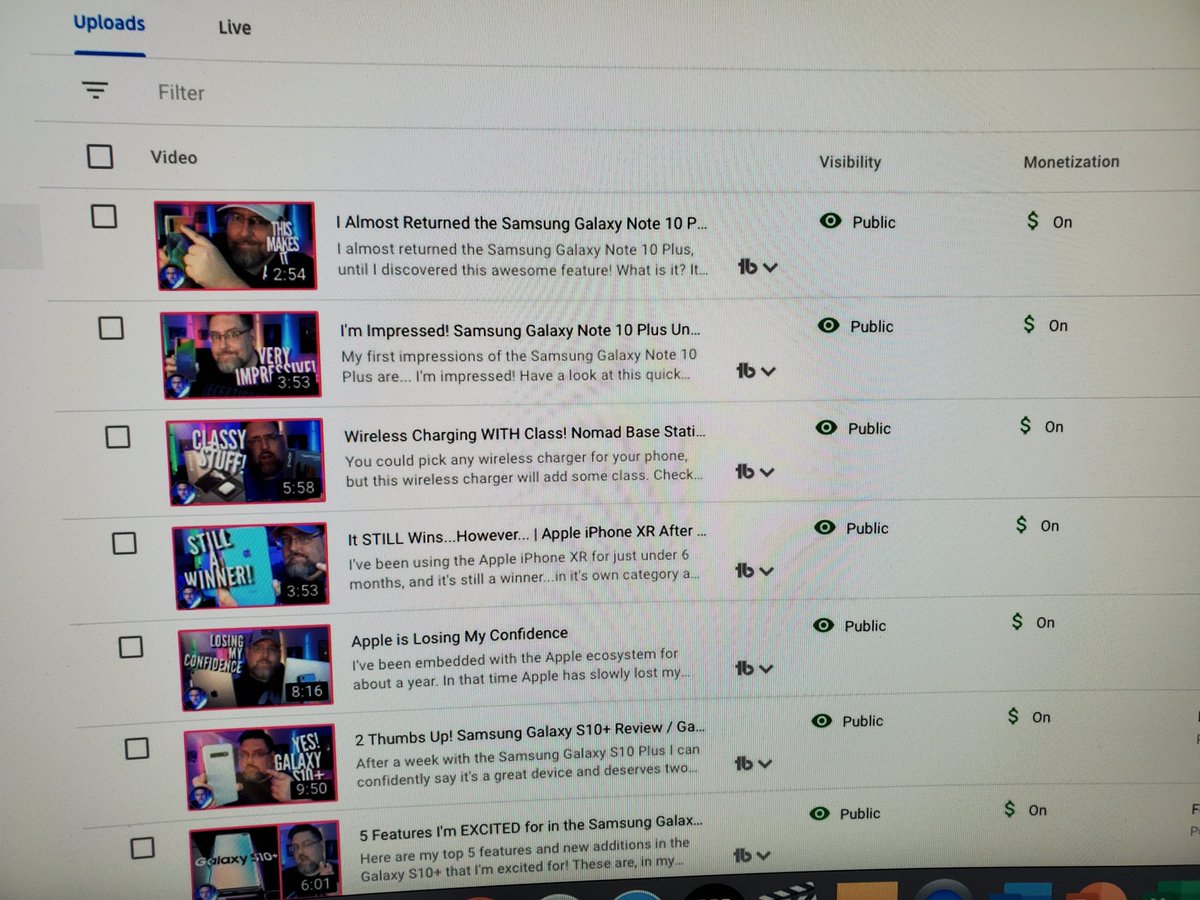1200x900 pixels.
Task: Open the filter lines icon
Action: (x=95, y=90)
